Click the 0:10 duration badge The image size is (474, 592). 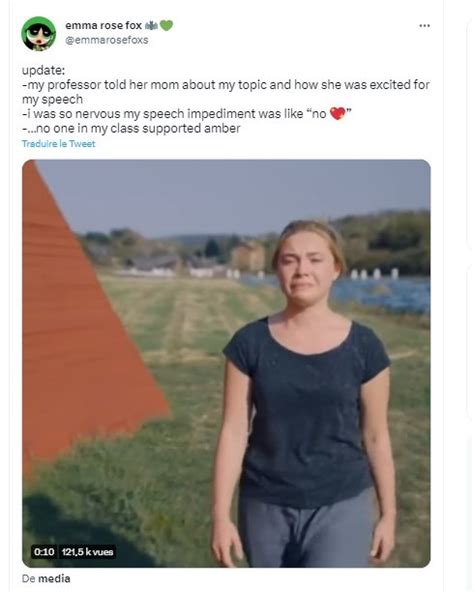pos(44,552)
